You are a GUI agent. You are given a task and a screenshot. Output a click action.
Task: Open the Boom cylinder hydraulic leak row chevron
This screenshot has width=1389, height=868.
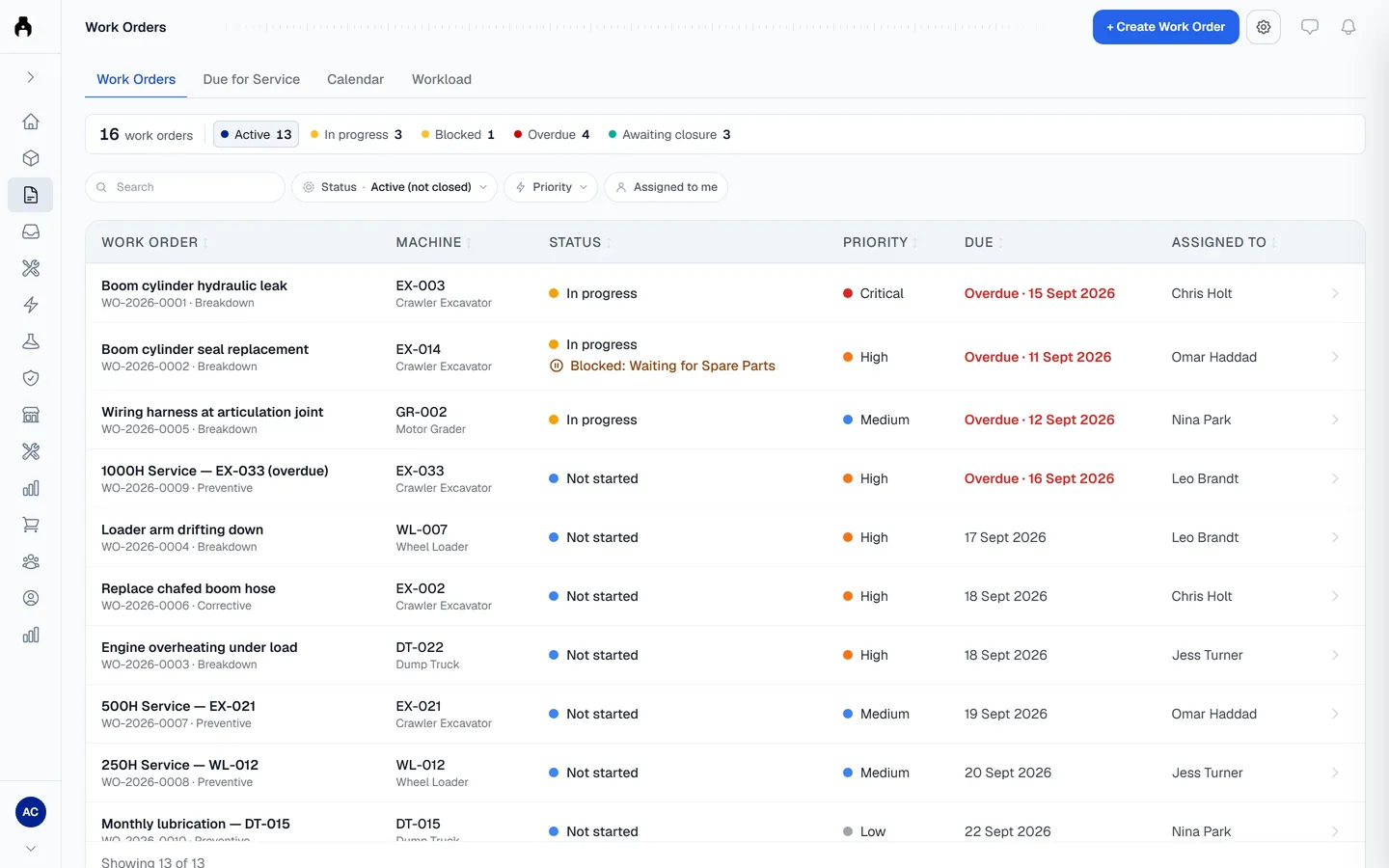(1335, 293)
